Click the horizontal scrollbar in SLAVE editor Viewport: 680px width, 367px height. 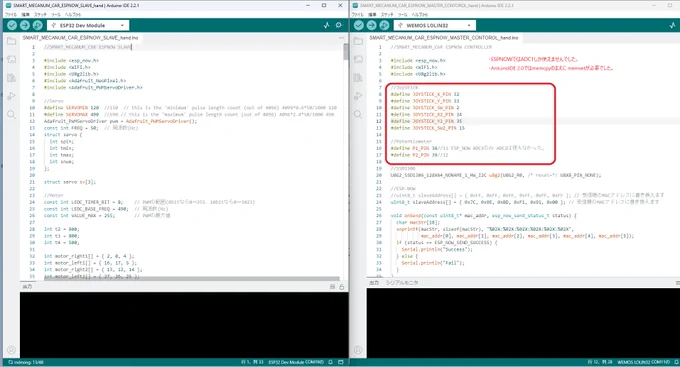pos(191,279)
